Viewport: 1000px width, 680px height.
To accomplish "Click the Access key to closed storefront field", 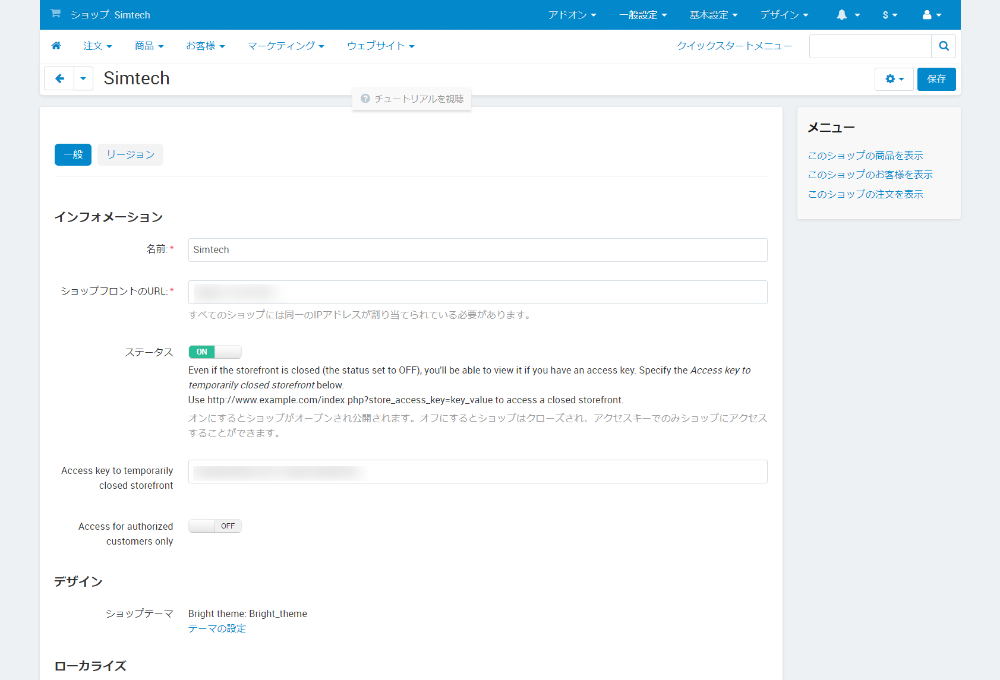I will pyautogui.click(x=478, y=471).
